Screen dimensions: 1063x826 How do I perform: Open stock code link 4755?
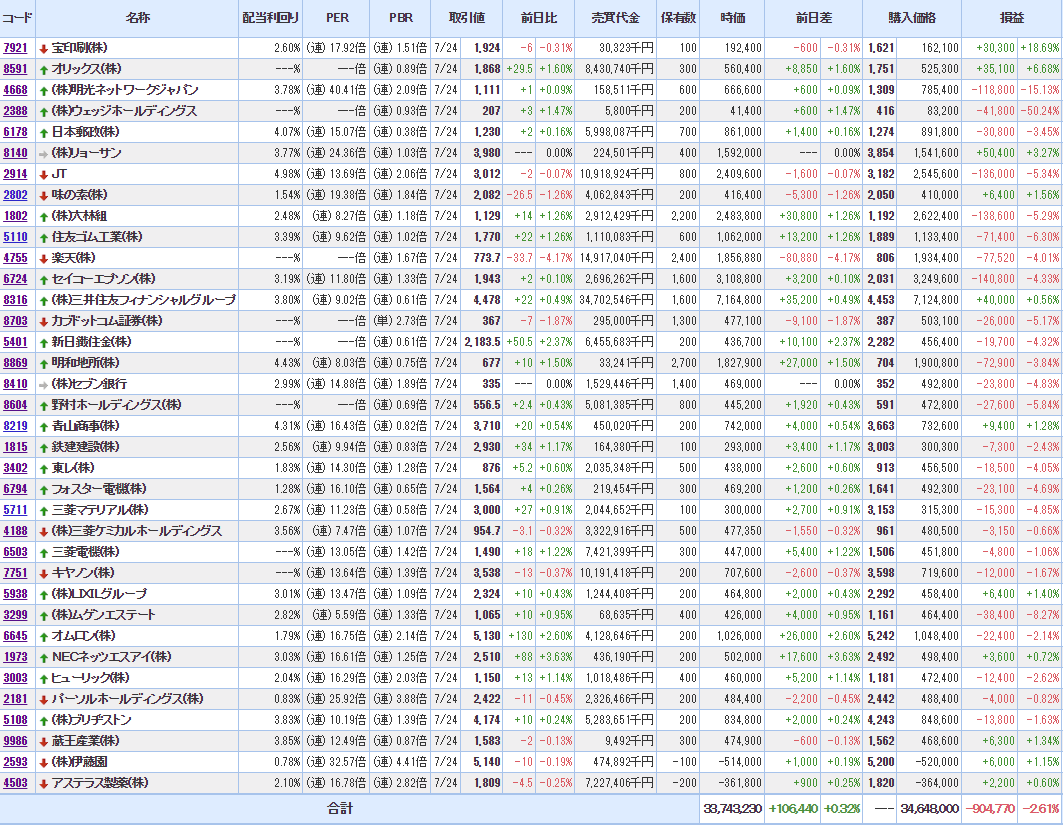(16, 258)
